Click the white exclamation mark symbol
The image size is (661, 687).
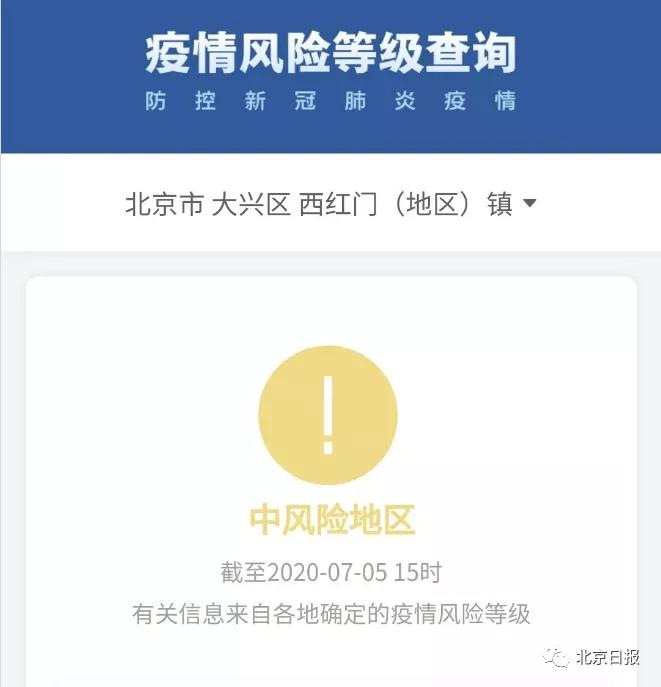pos(328,415)
